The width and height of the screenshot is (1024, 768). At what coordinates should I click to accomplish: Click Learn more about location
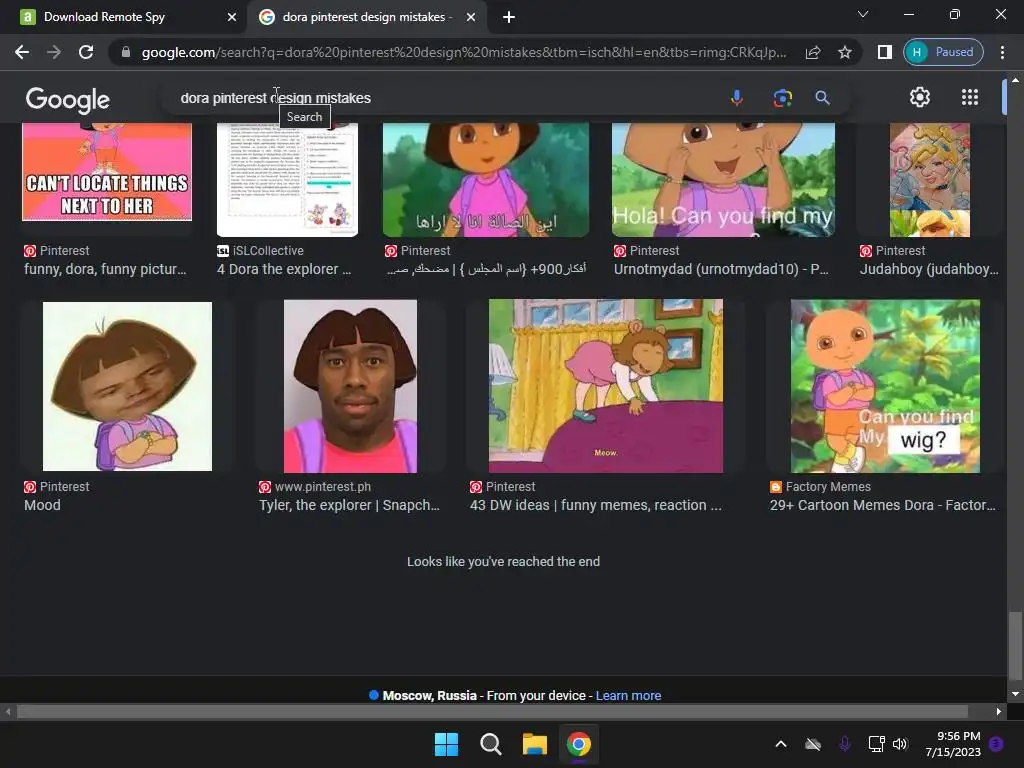point(628,696)
